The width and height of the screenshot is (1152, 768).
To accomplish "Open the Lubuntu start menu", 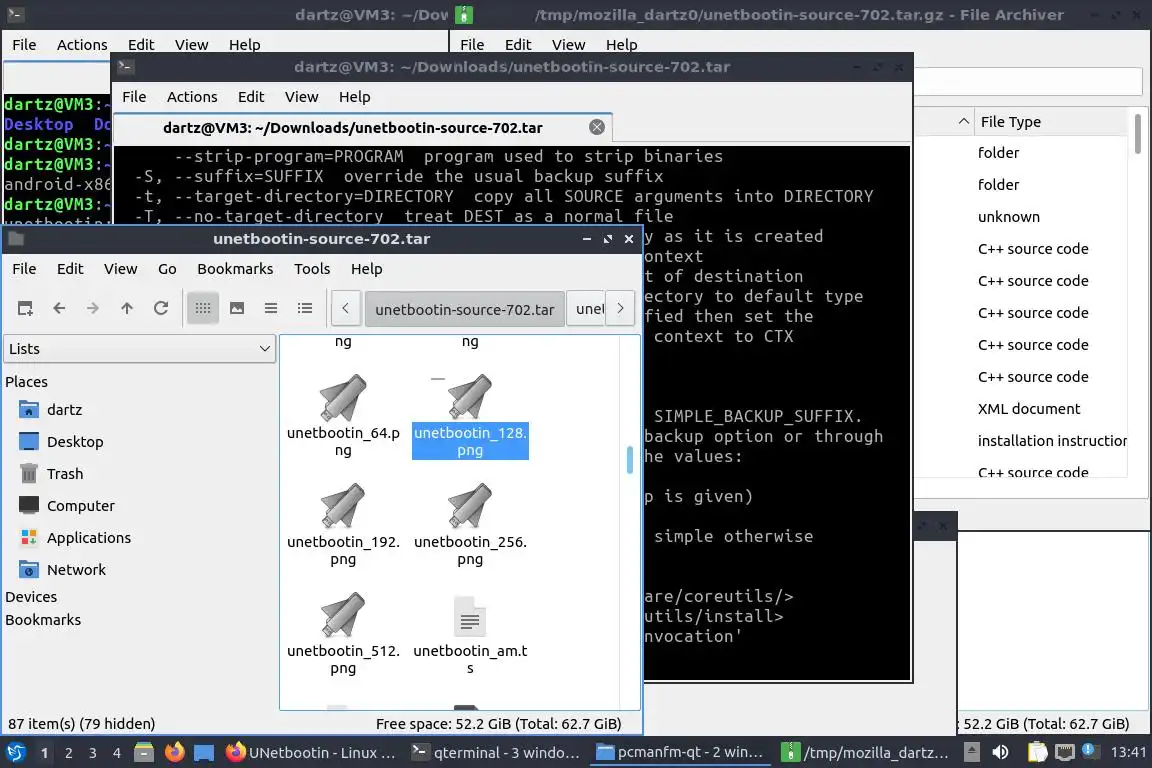I will [15, 753].
